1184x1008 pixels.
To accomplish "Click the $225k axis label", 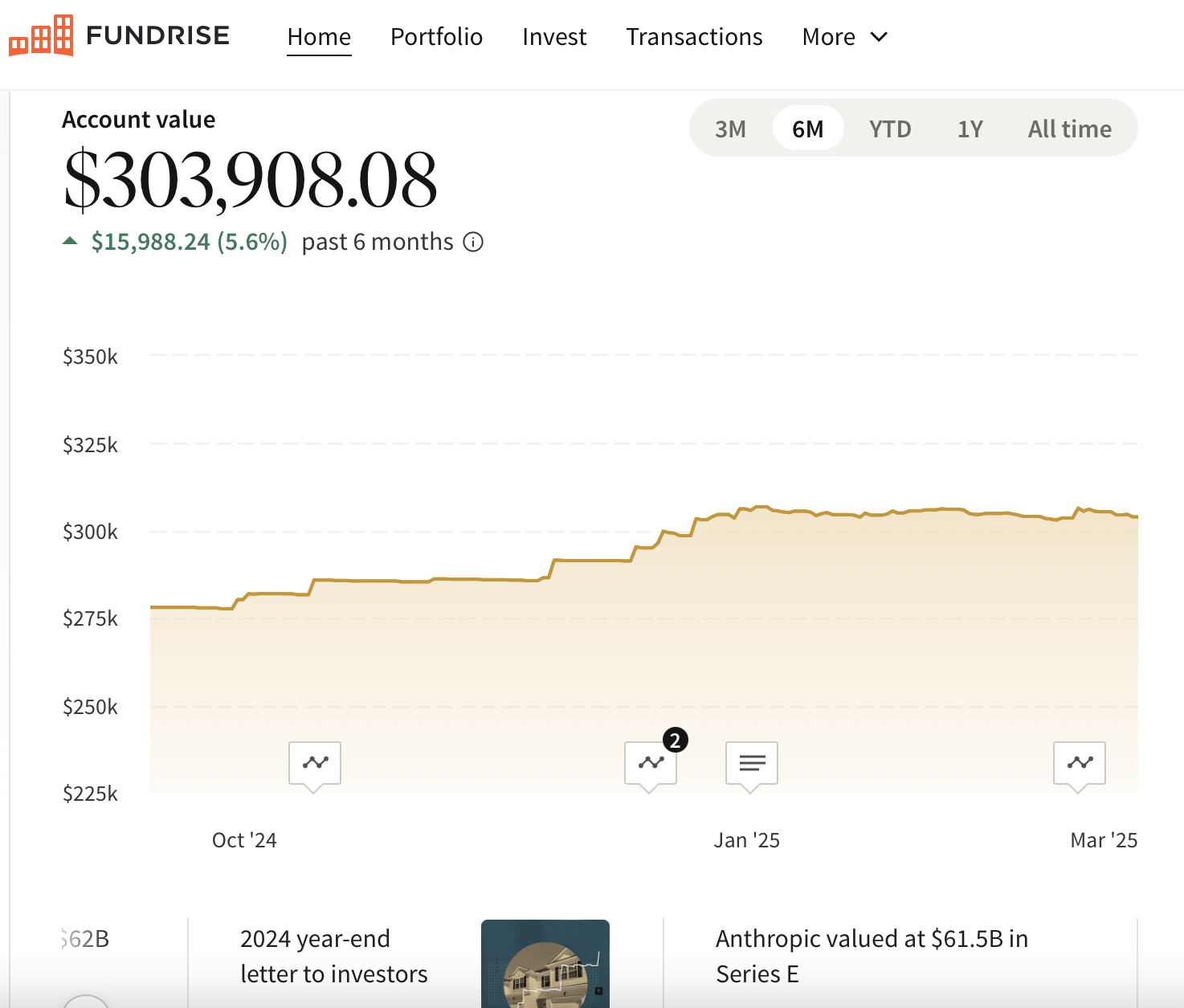I will coord(91,794).
